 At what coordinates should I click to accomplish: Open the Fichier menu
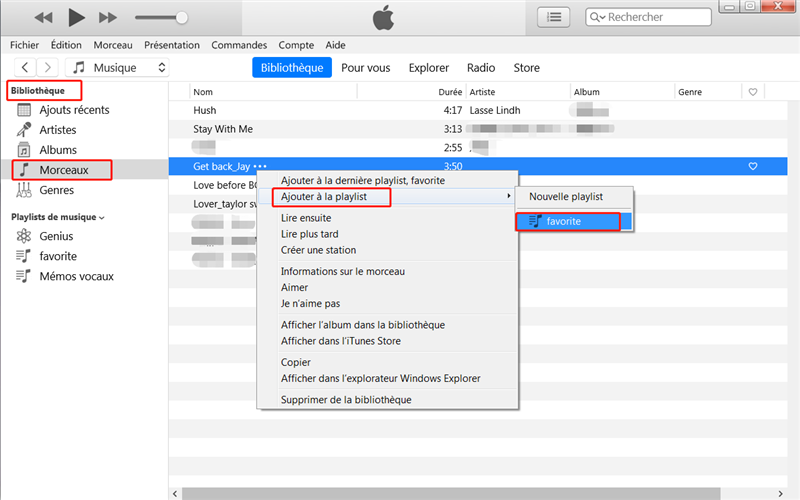(24, 45)
